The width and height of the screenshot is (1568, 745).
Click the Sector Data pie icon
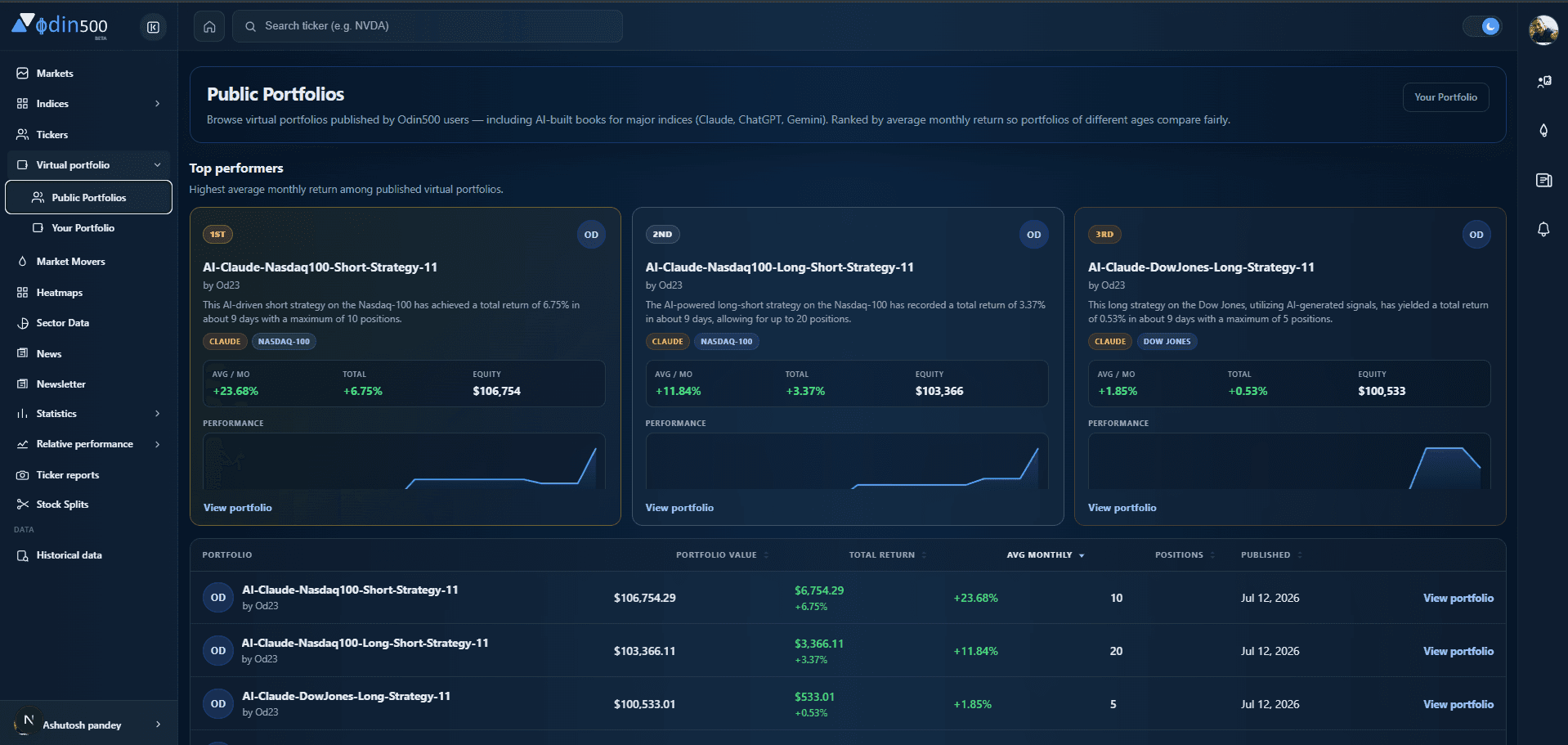[22, 323]
